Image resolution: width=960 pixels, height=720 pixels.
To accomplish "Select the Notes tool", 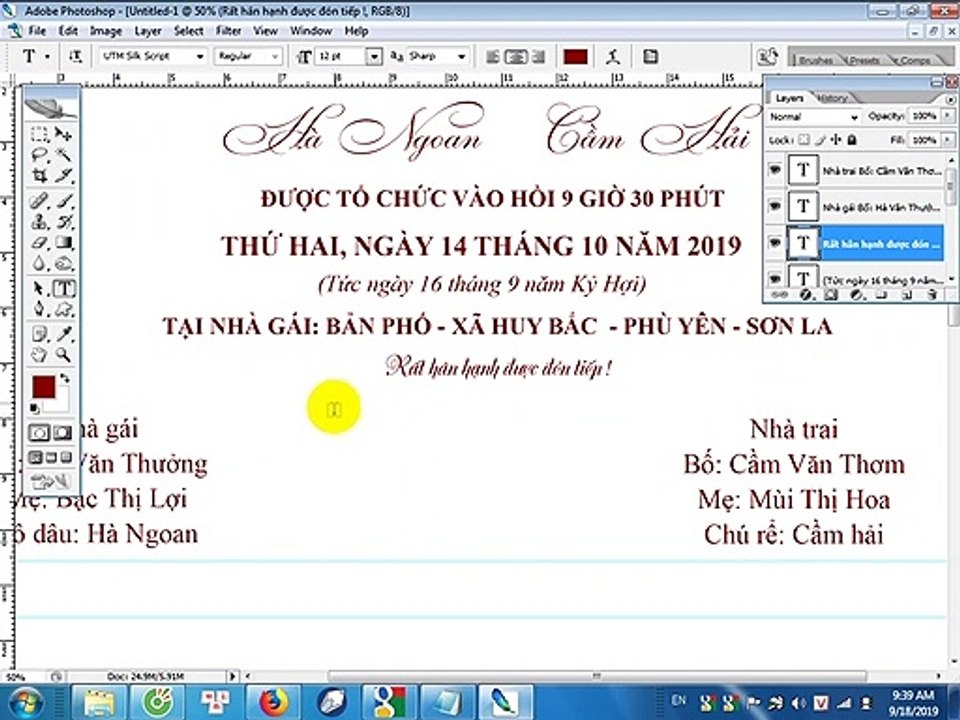I will click(39, 334).
